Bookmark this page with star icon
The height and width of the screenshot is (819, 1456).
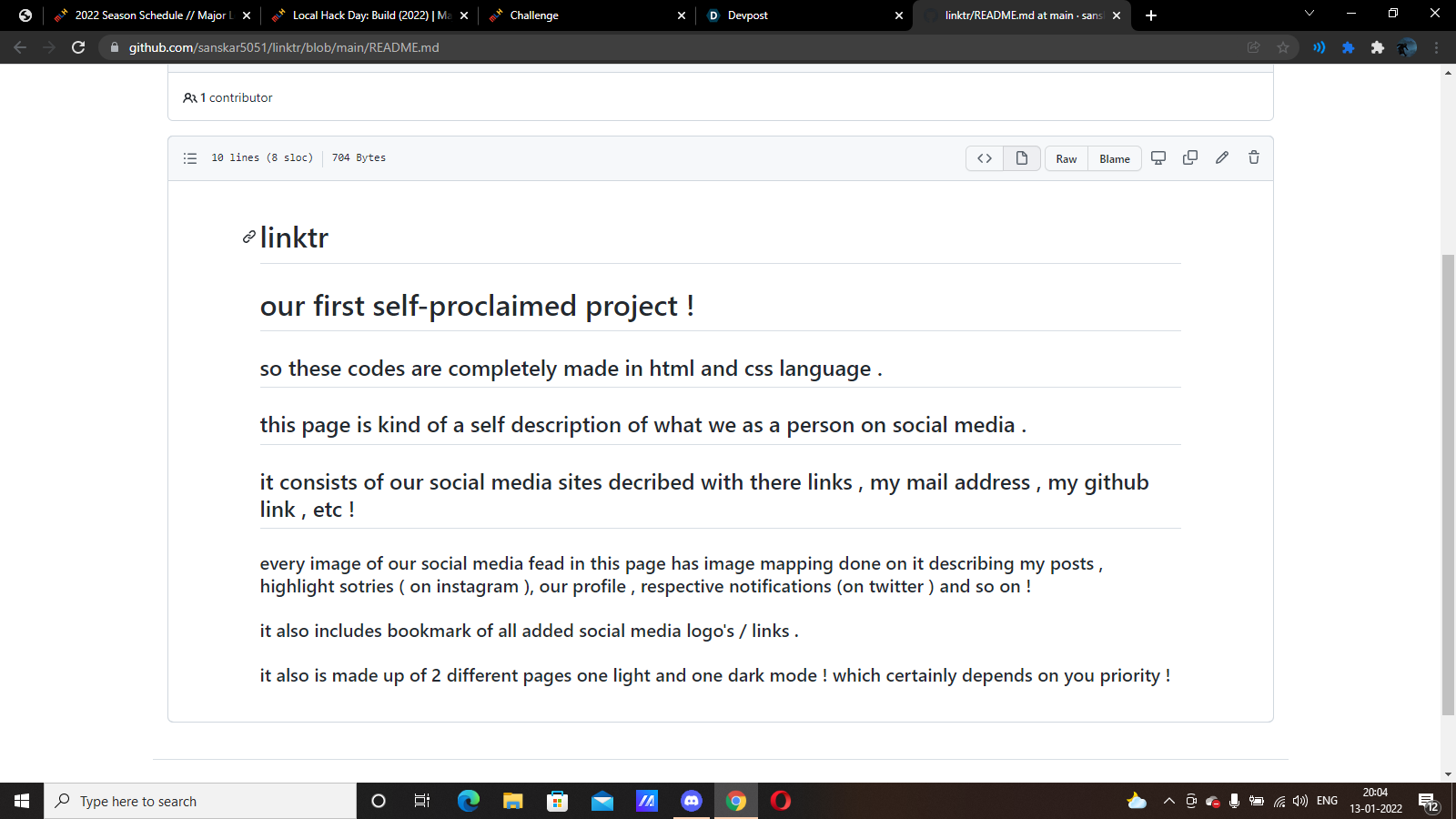click(1283, 47)
